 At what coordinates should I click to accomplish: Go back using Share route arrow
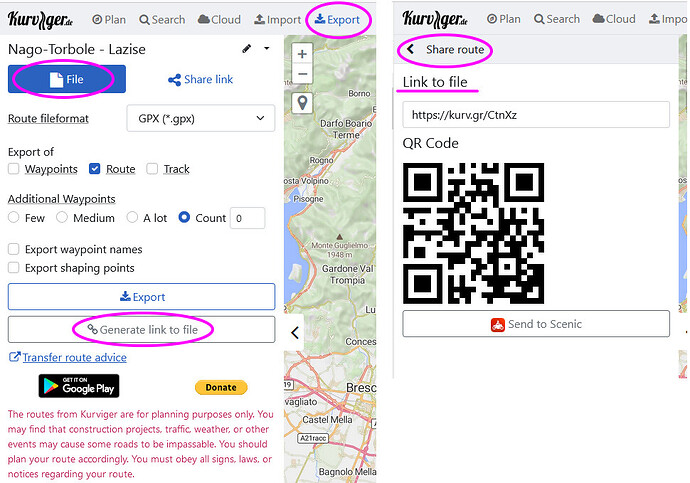410,49
